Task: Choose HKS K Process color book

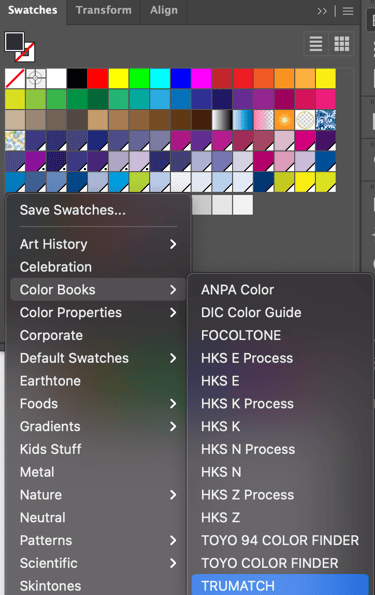Action: click(280, 403)
